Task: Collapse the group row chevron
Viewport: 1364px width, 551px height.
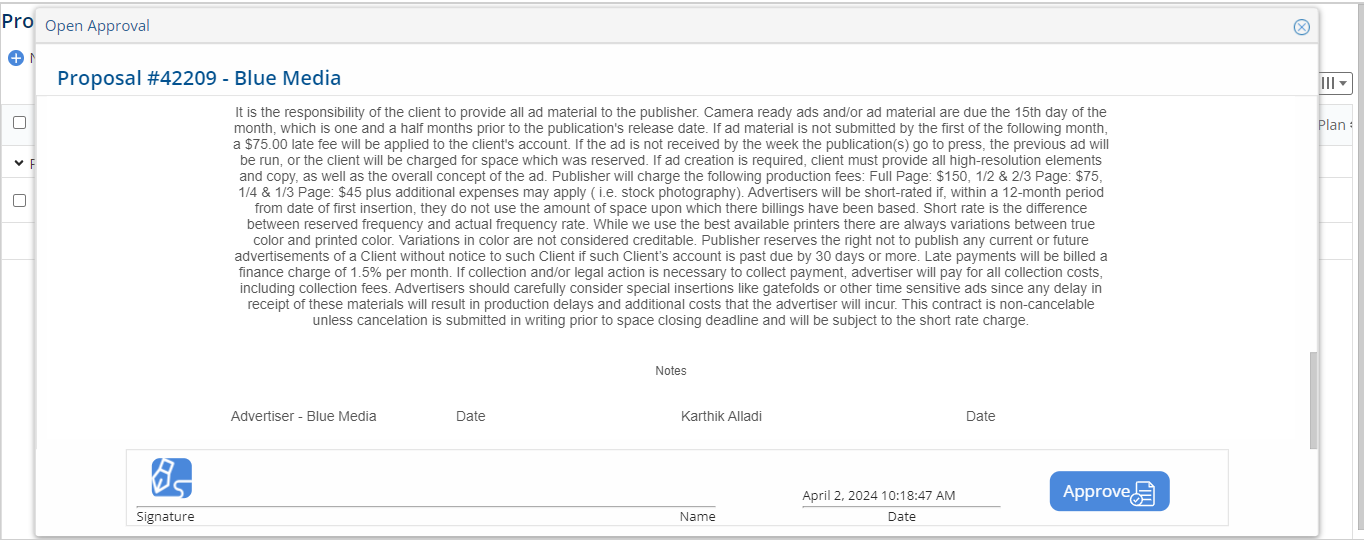Action: tap(19, 162)
